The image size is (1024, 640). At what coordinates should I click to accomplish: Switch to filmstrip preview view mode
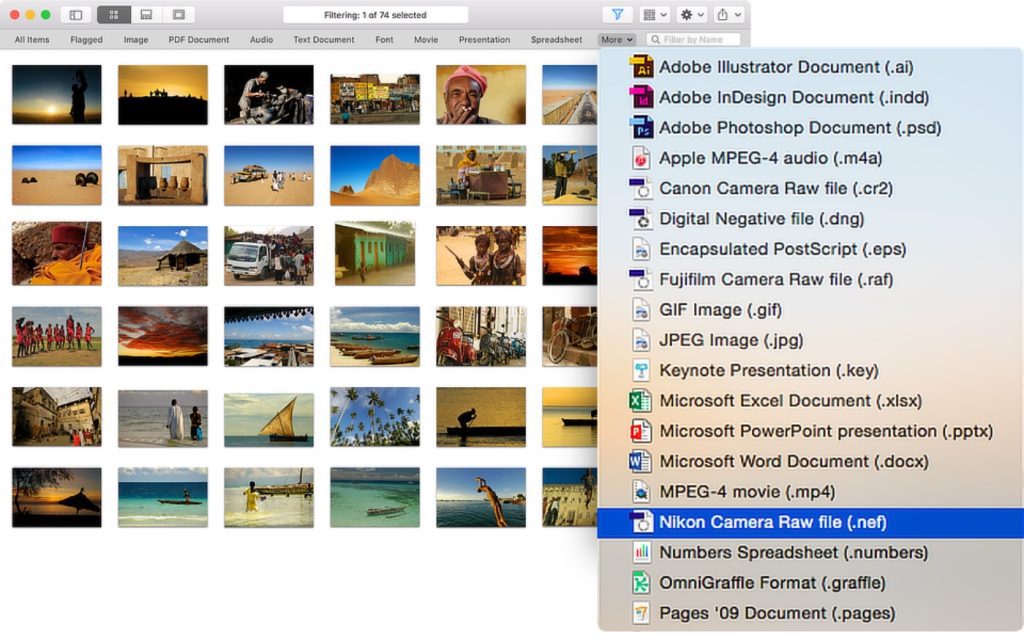pyautogui.click(x=146, y=15)
